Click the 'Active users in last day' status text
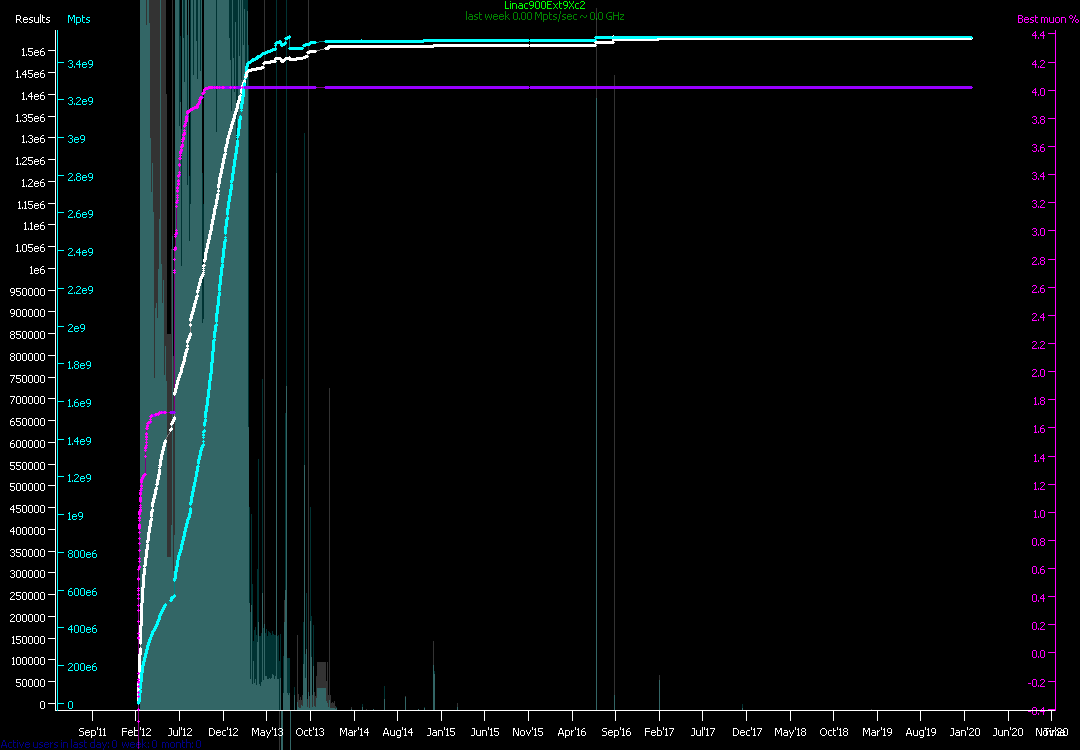The width and height of the screenshot is (1080, 750). tap(100, 744)
